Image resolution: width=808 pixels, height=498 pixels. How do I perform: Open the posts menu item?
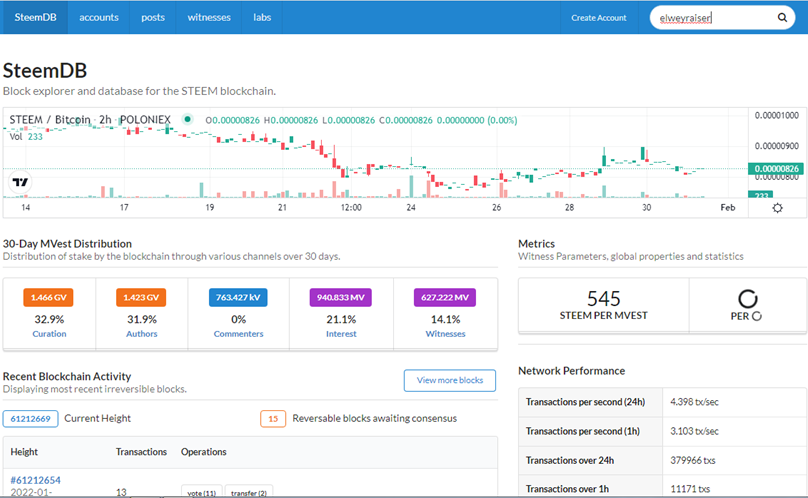[x=153, y=17]
